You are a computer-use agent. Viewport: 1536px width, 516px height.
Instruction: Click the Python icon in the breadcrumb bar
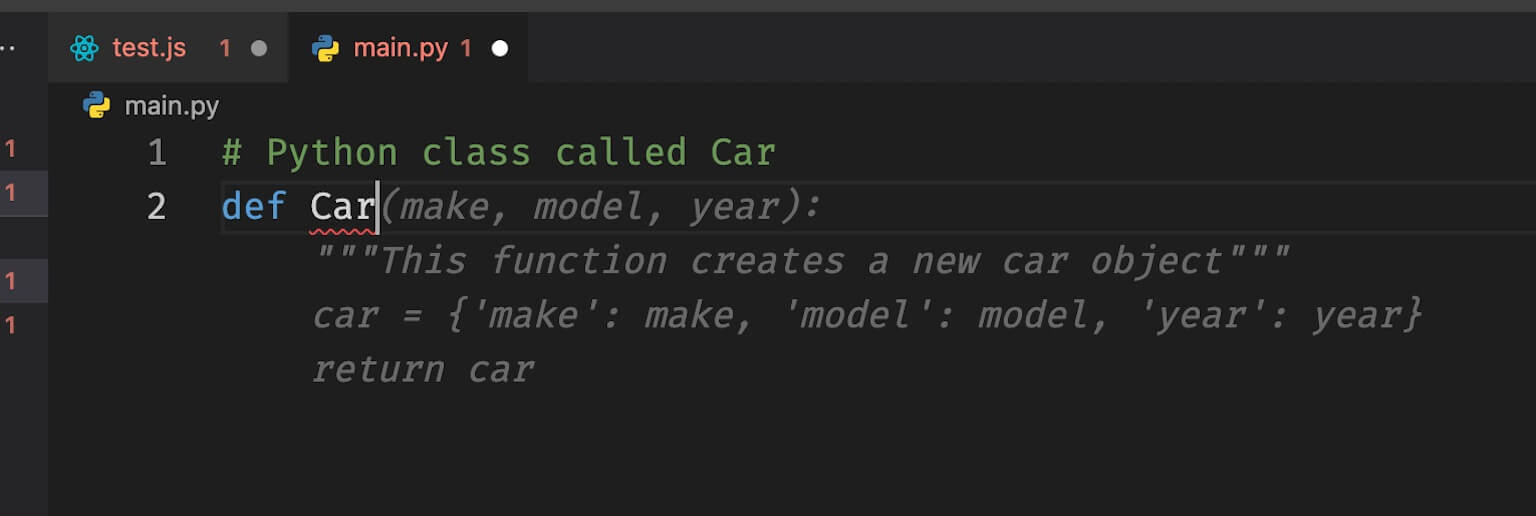click(x=96, y=105)
